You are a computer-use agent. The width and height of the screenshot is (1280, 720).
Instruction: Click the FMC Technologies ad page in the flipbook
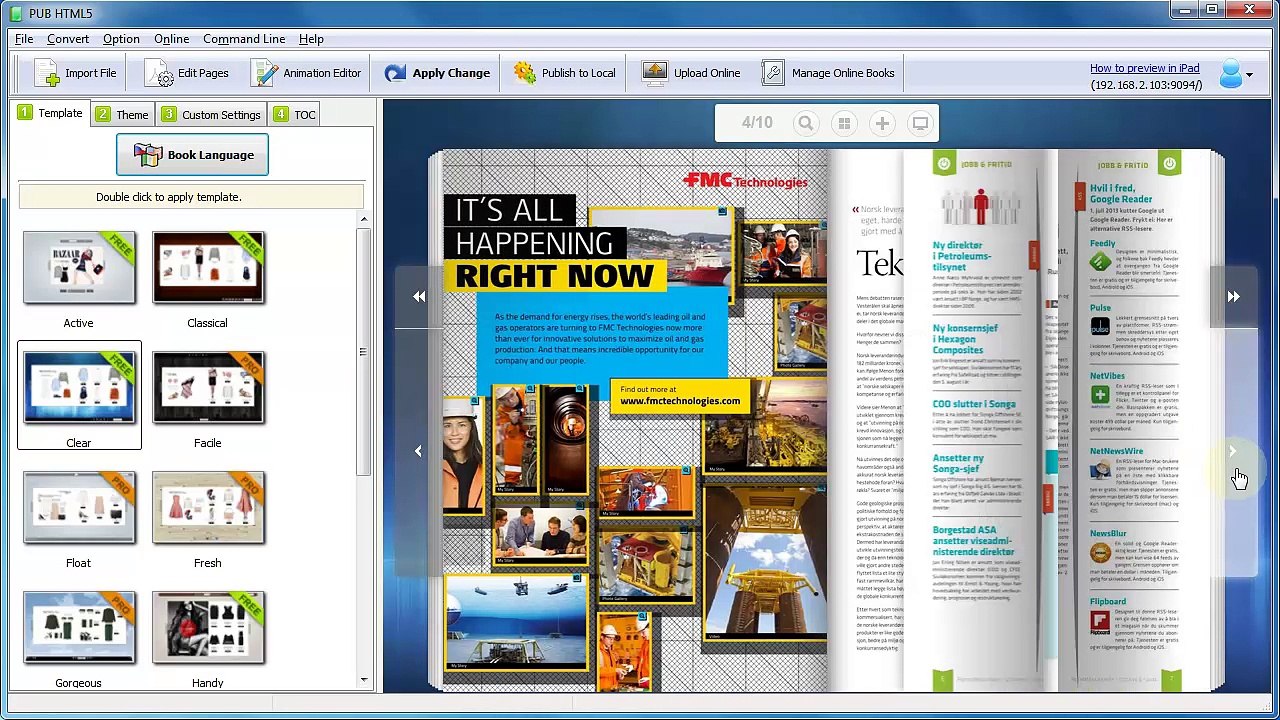635,421
